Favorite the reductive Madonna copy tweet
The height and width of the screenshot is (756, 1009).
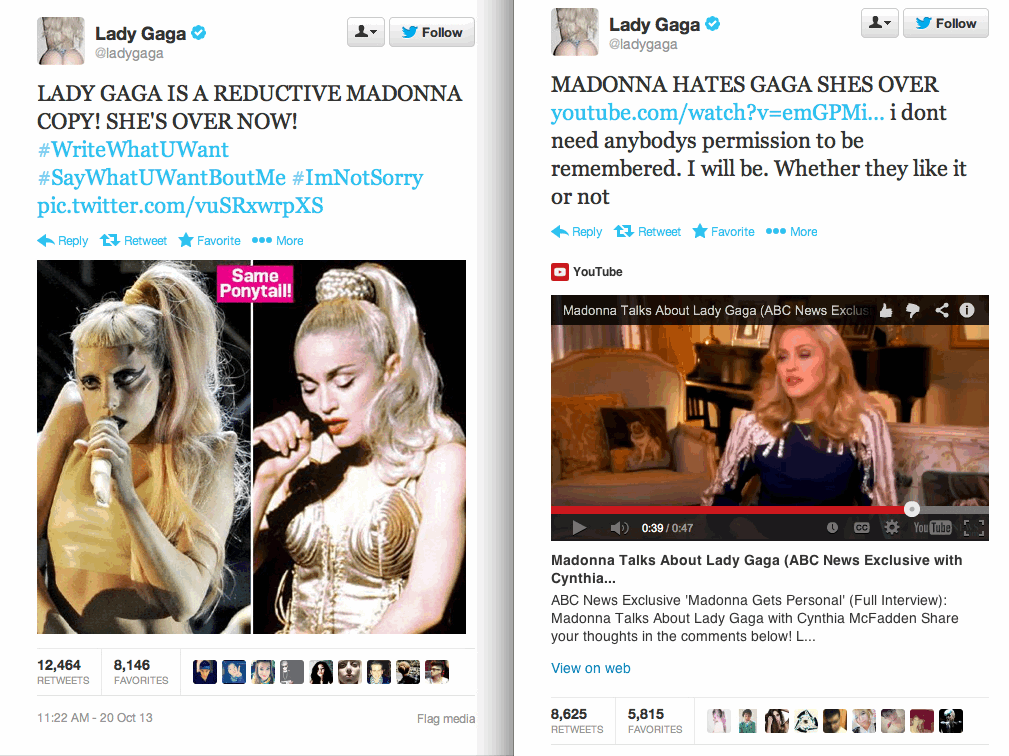pyautogui.click(x=209, y=241)
